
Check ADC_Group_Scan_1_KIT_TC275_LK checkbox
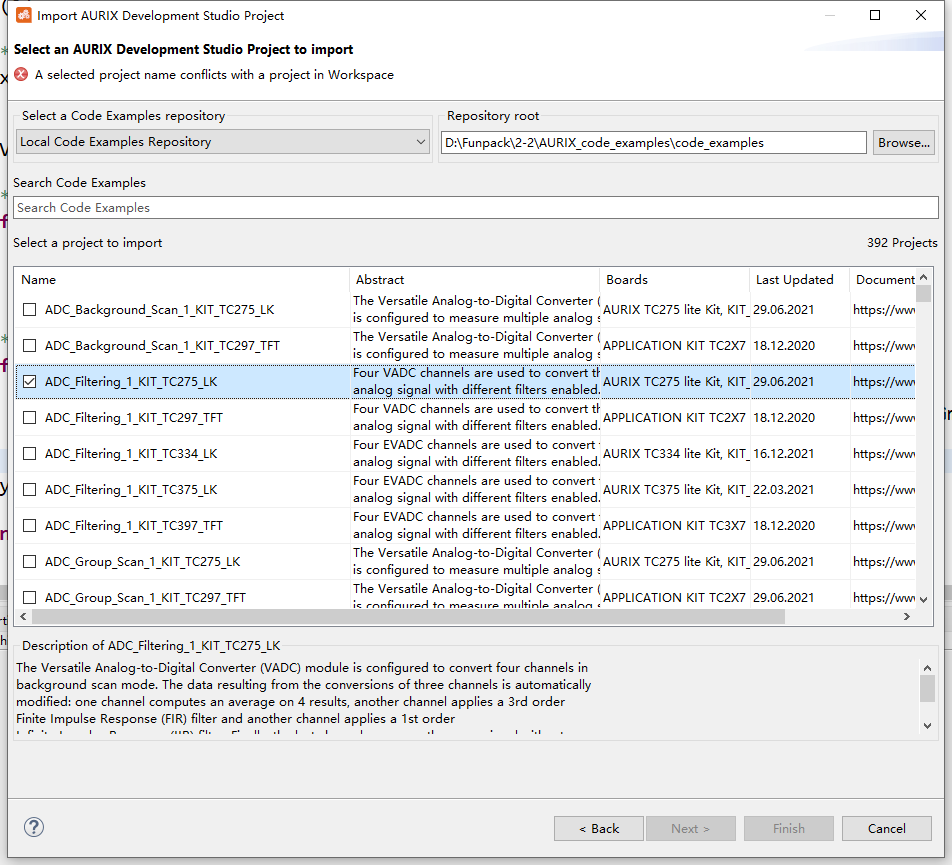point(29,561)
